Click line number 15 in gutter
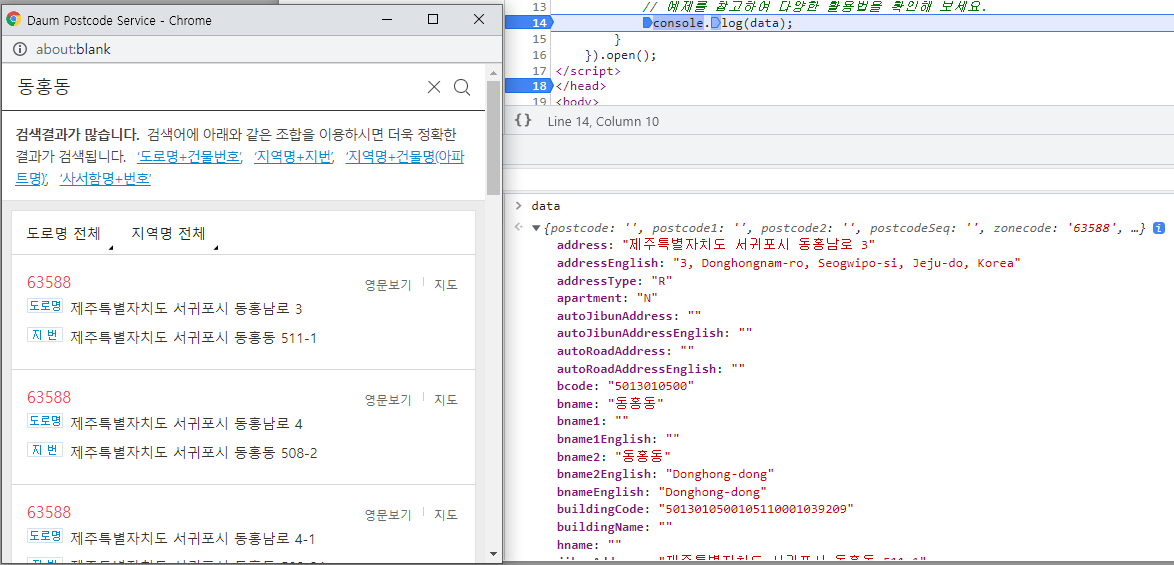The height and width of the screenshot is (565, 1174). [538, 40]
